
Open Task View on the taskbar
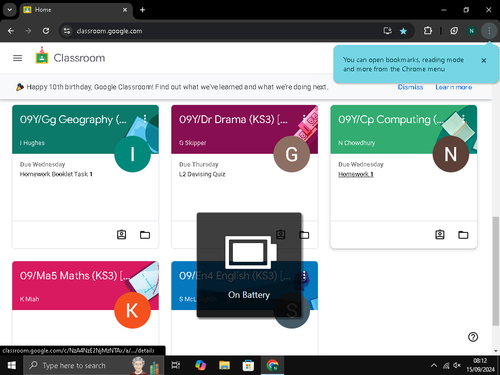click(x=176, y=365)
